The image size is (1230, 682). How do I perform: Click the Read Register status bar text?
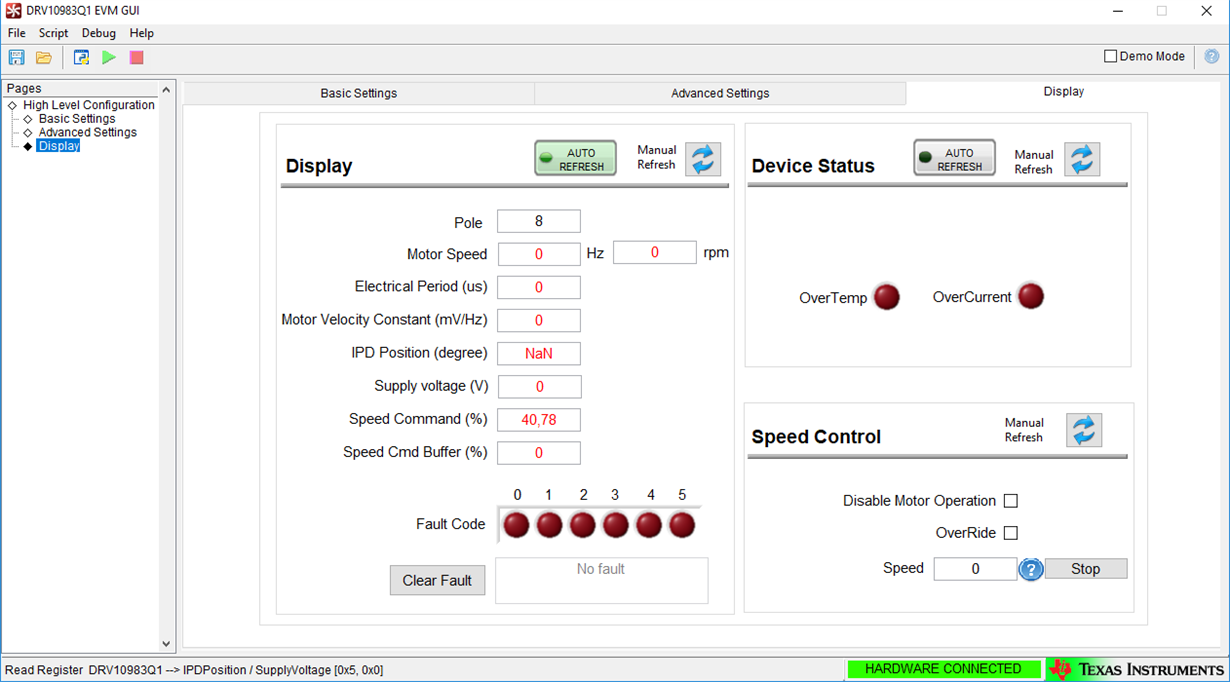194,670
